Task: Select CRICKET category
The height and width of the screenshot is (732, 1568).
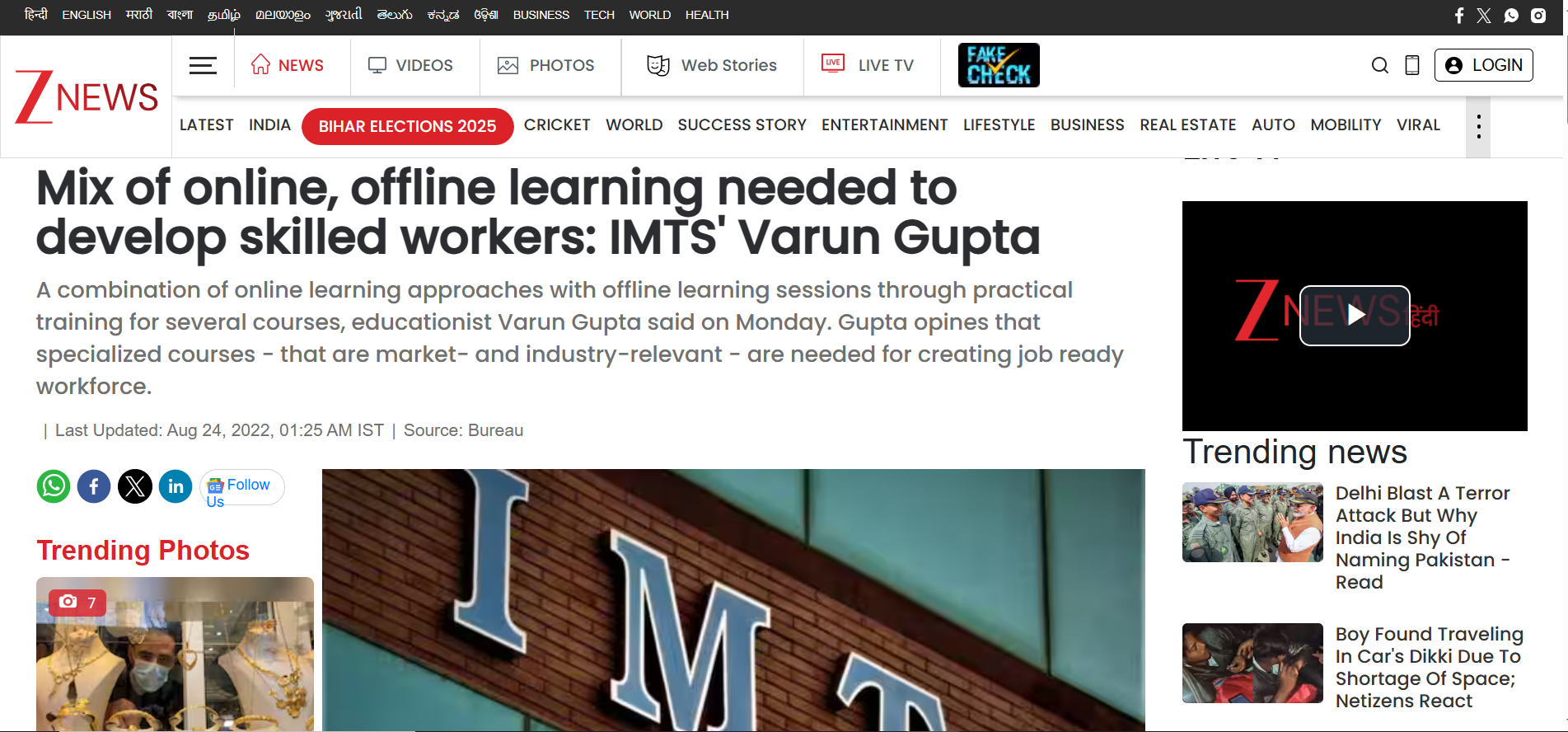Action: (x=557, y=124)
